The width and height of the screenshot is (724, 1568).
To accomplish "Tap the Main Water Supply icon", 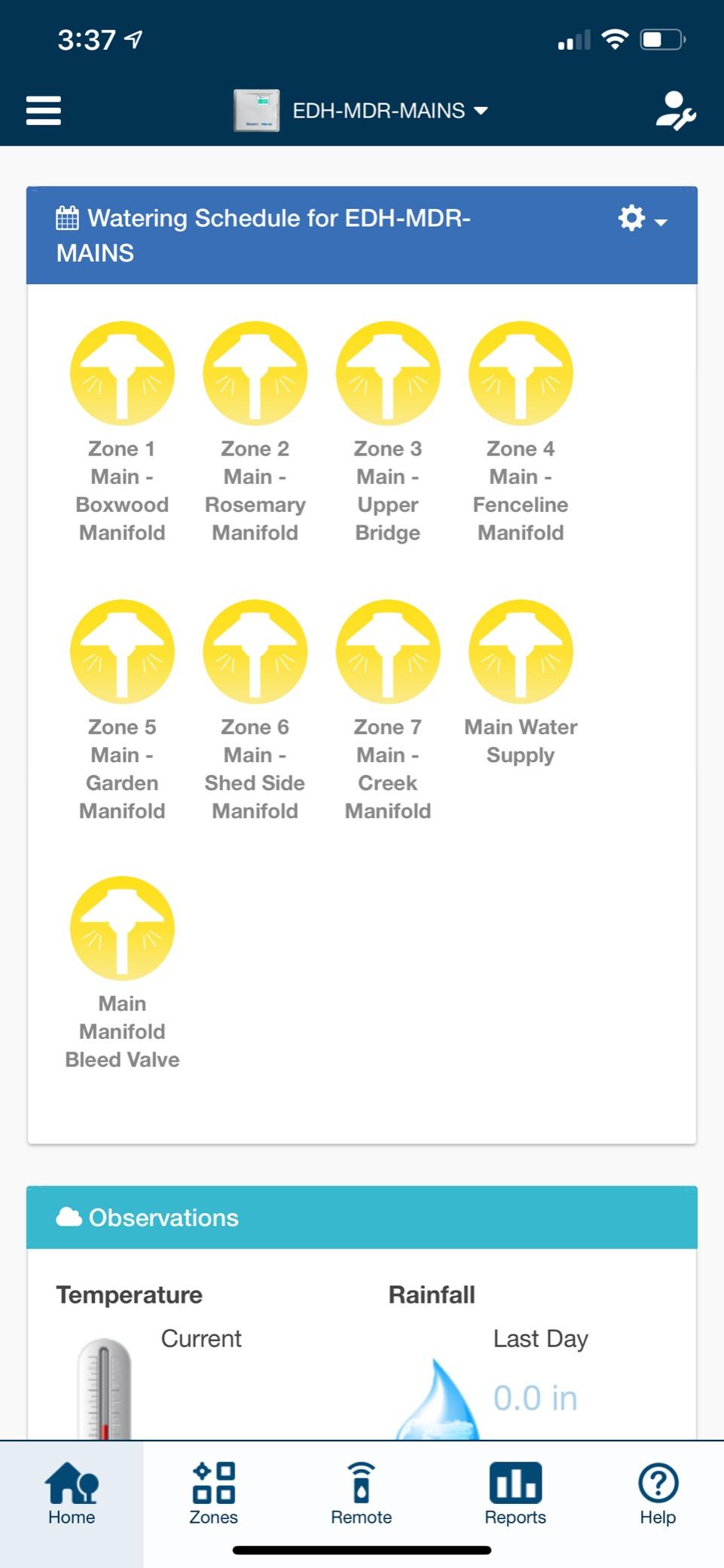I will 521,651.
